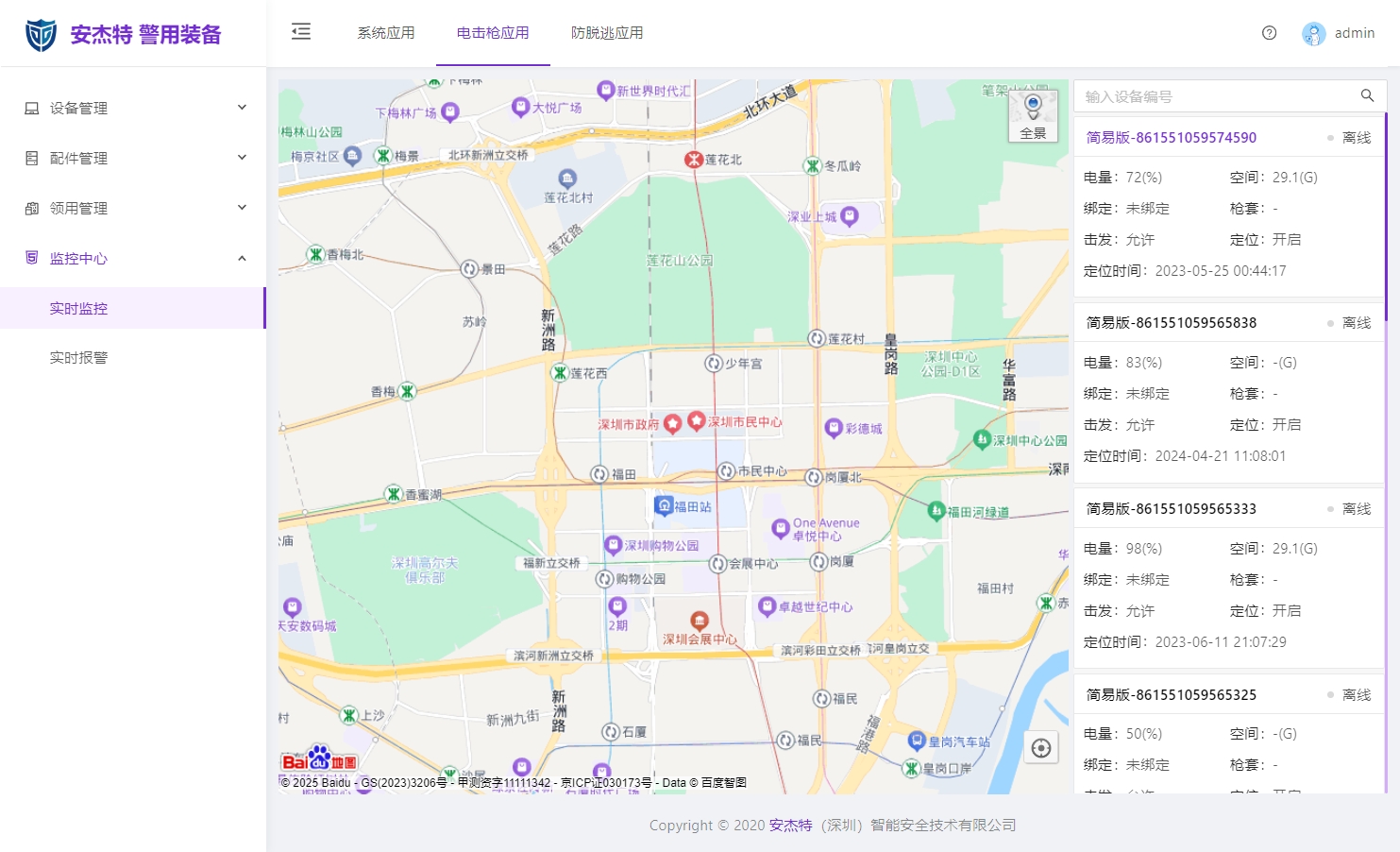Screen dimensions: 1400x852
Task: Click the 离线 status of device 861551059574590
Action: click(x=1357, y=138)
